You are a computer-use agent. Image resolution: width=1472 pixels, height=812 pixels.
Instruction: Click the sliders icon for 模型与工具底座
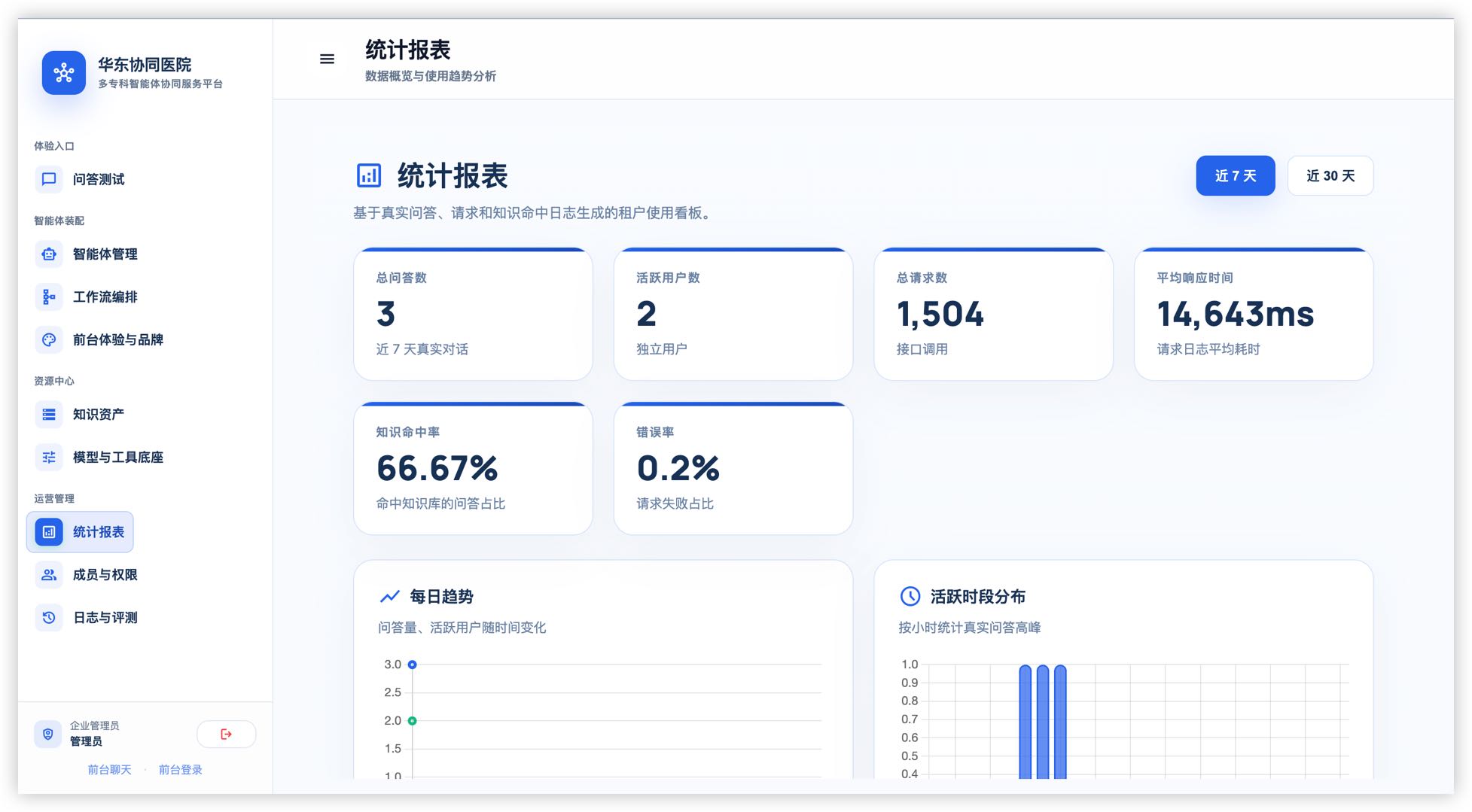49,458
